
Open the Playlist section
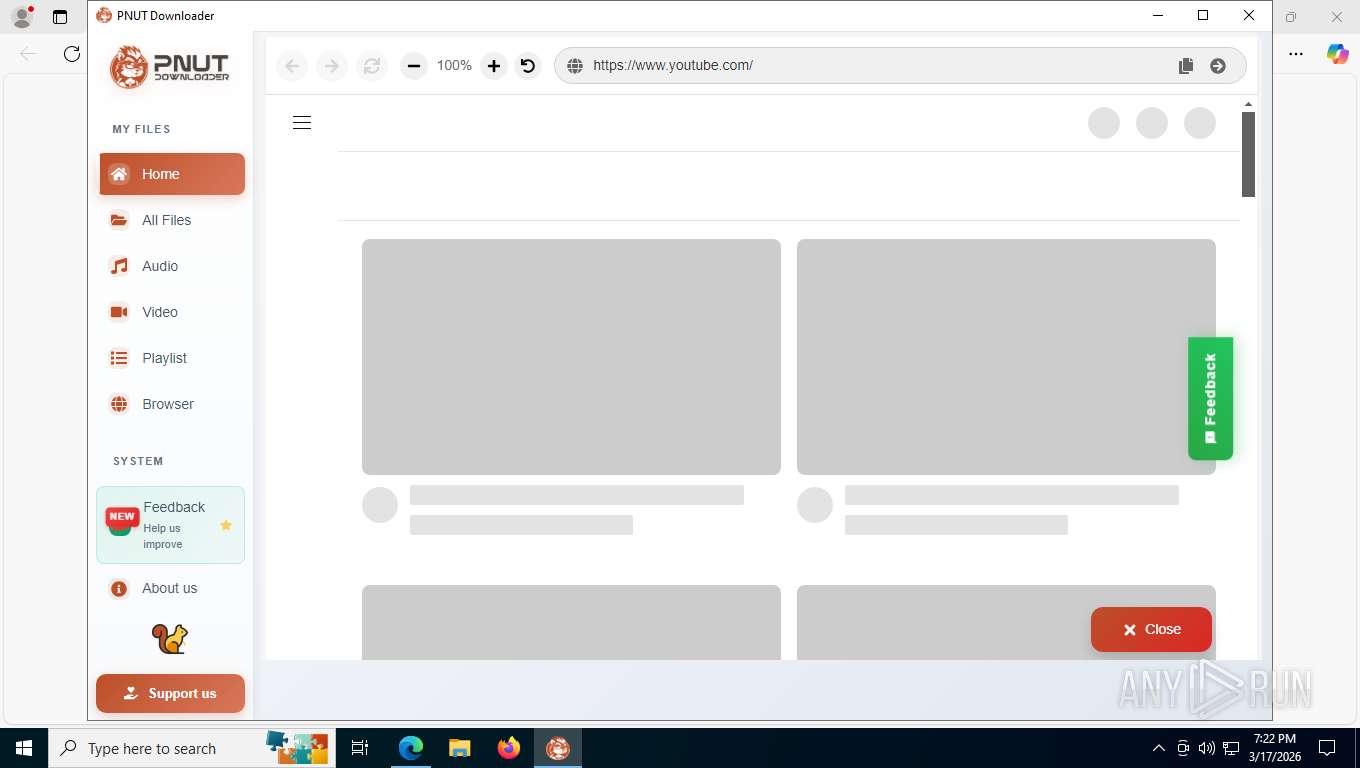(172, 358)
